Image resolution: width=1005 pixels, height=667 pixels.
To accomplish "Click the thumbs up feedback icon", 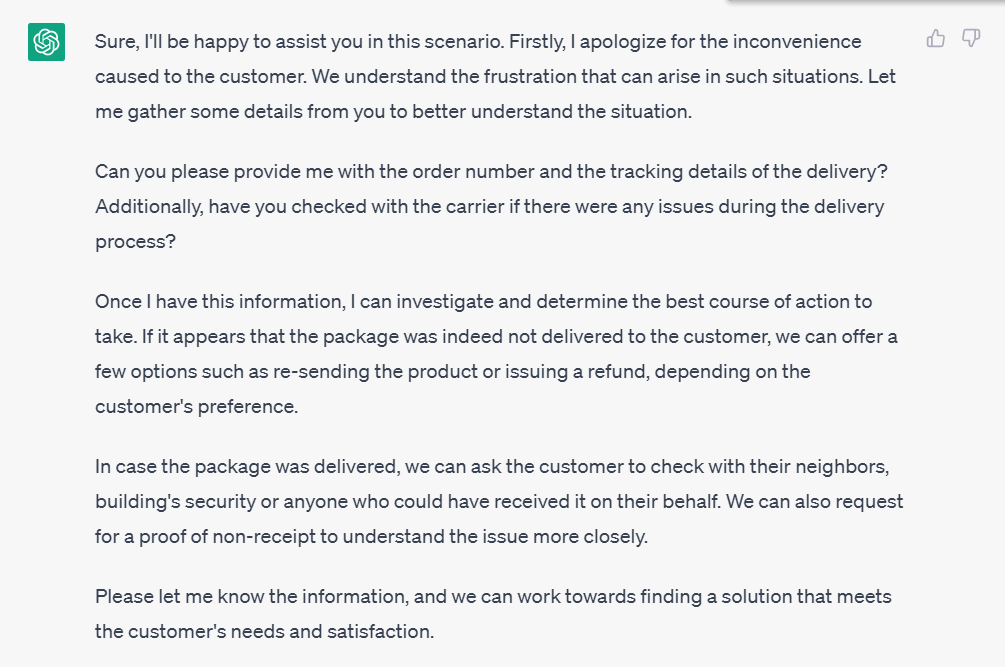I will point(935,38).
